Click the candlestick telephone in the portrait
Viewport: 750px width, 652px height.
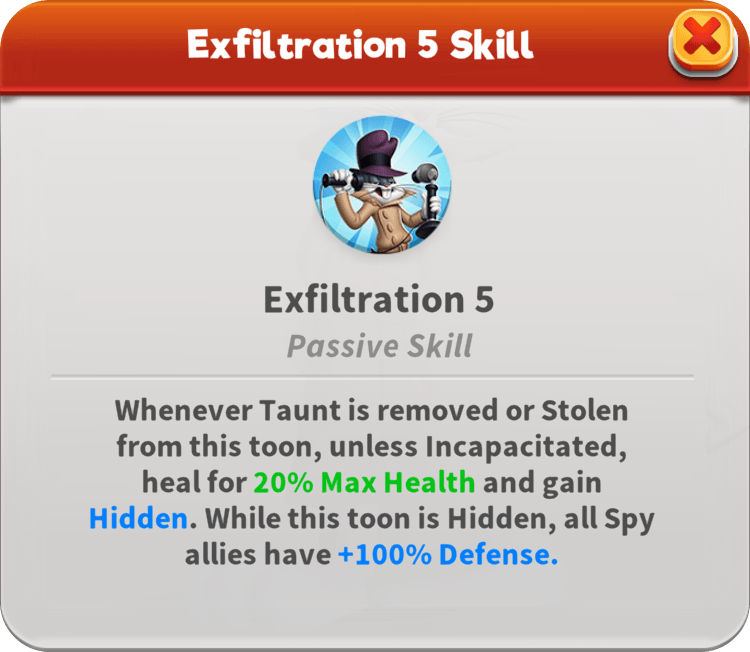point(428,200)
